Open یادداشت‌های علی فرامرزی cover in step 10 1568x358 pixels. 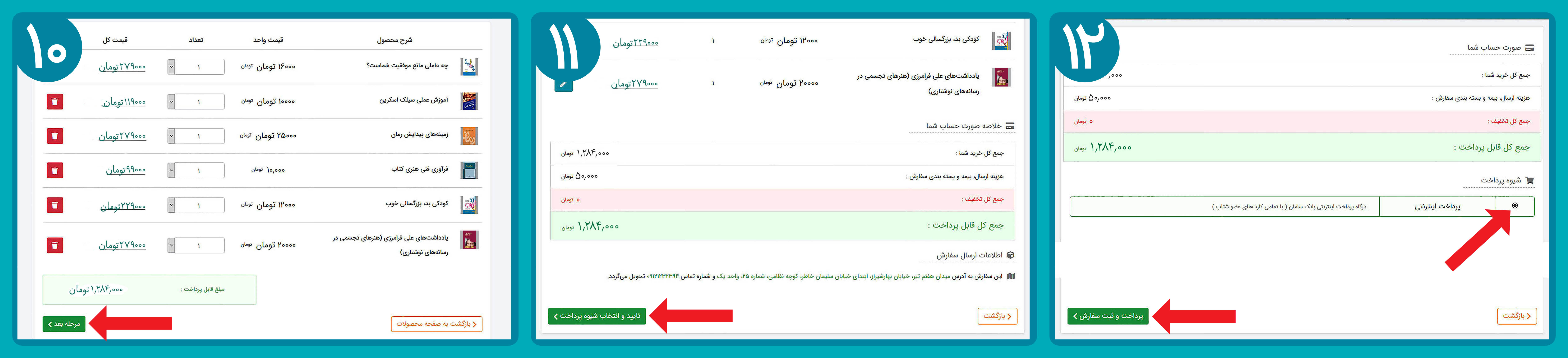tap(469, 240)
